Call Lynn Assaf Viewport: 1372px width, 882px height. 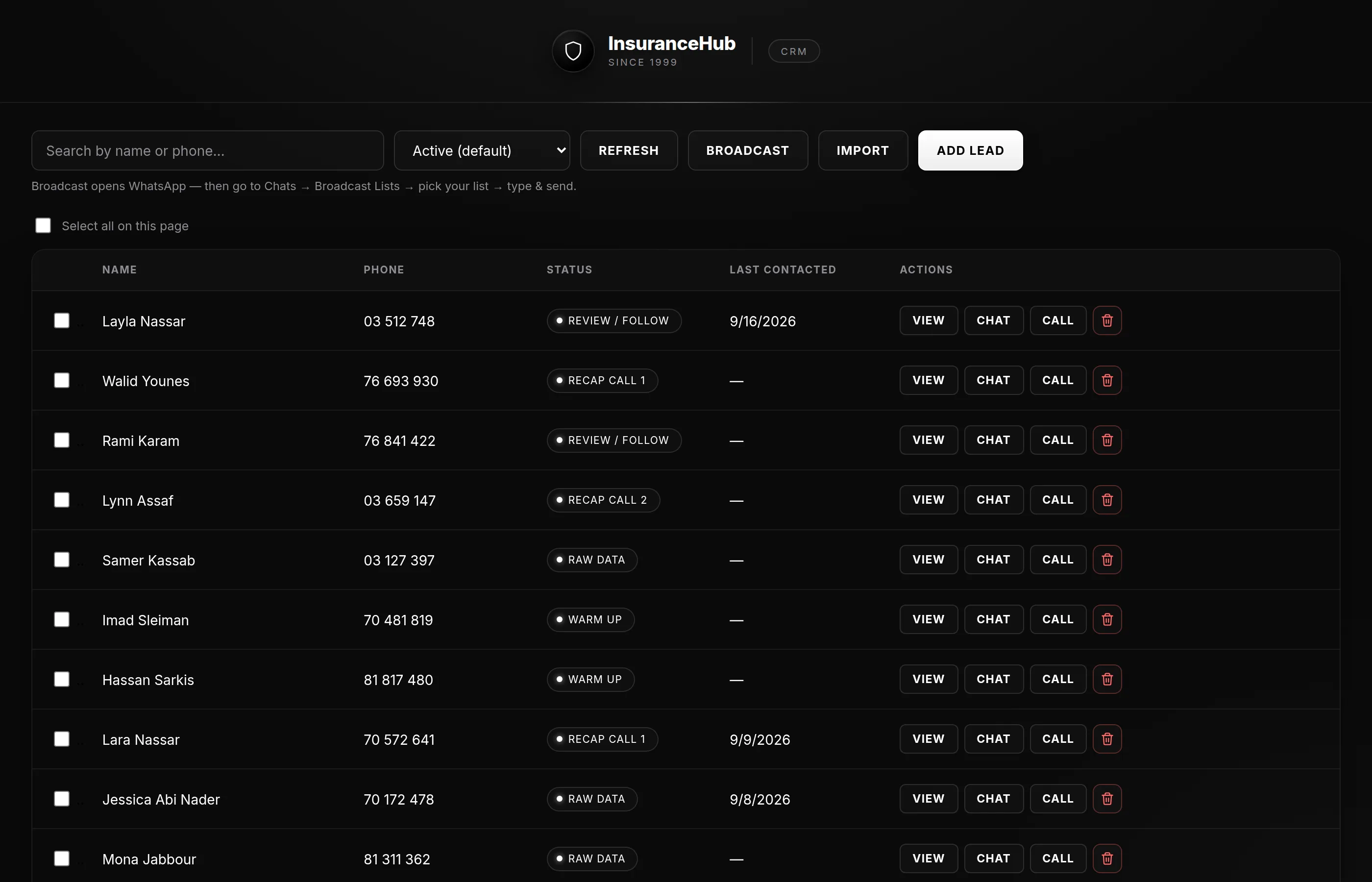pyautogui.click(x=1057, y=500)
